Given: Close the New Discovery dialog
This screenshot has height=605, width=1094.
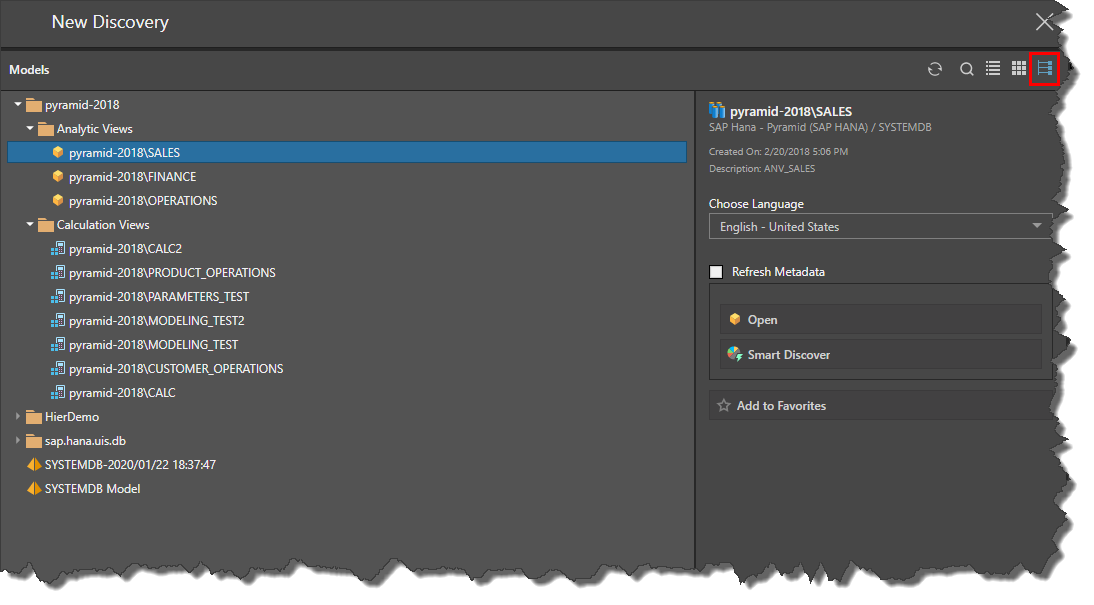Looking at the screenshot, I should coord(1044,22).
